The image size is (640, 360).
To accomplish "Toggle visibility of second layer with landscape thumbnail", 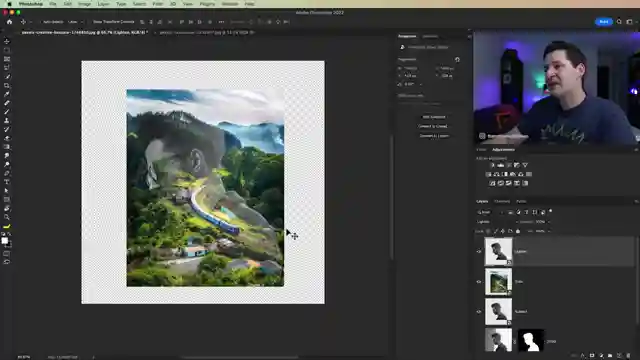I will tap(479, 282).
